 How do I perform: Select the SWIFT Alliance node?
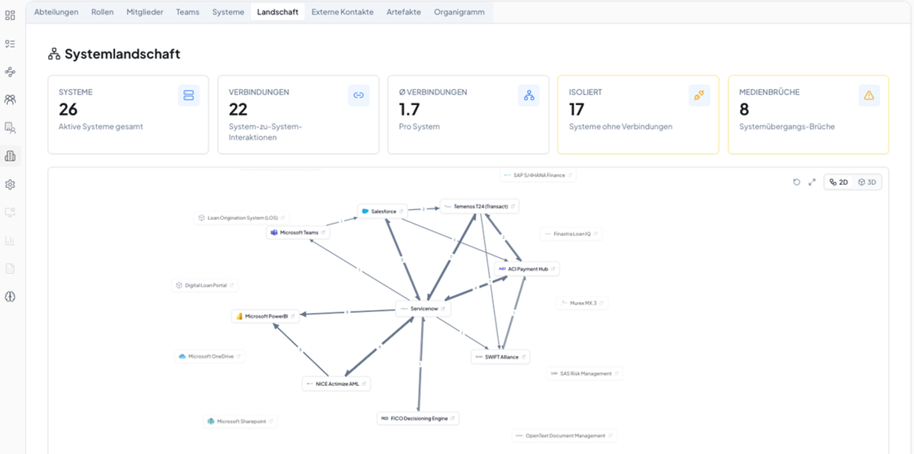click(x=500, y=357)
